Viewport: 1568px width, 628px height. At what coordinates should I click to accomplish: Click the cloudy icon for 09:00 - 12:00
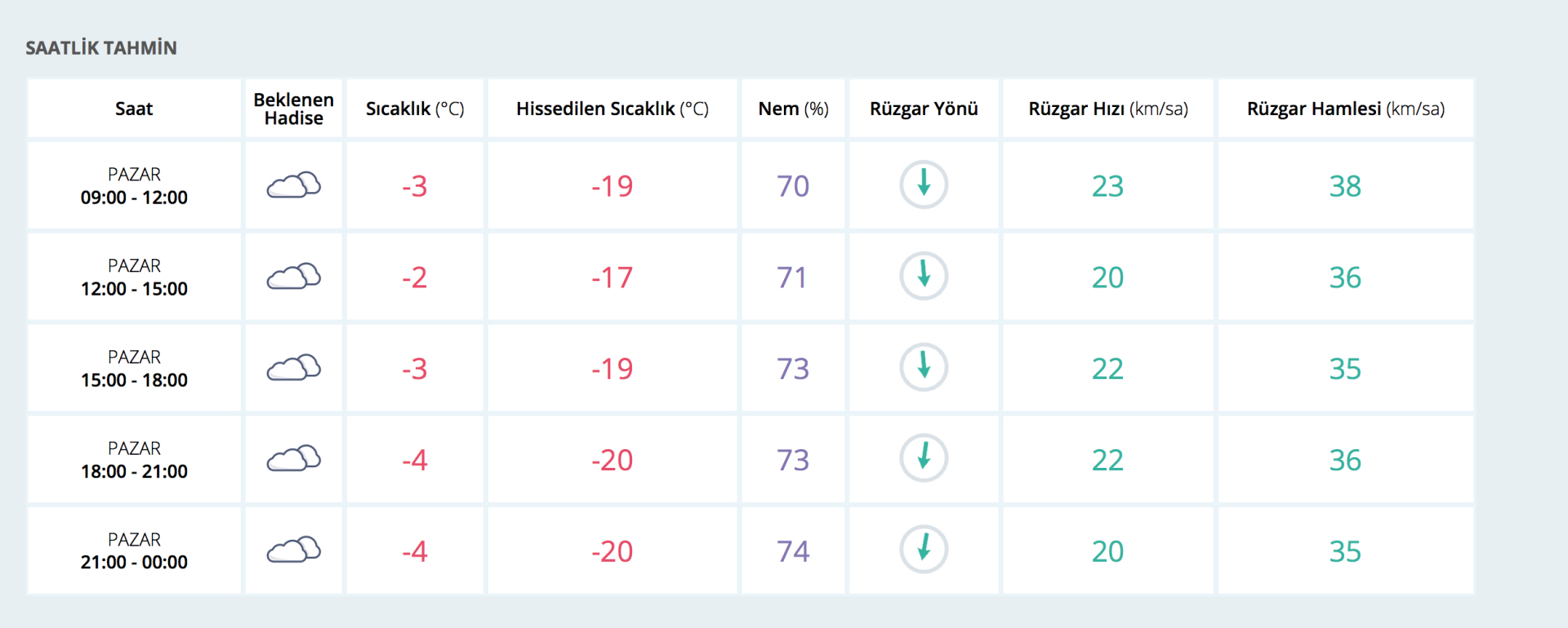tap(294, 185)
